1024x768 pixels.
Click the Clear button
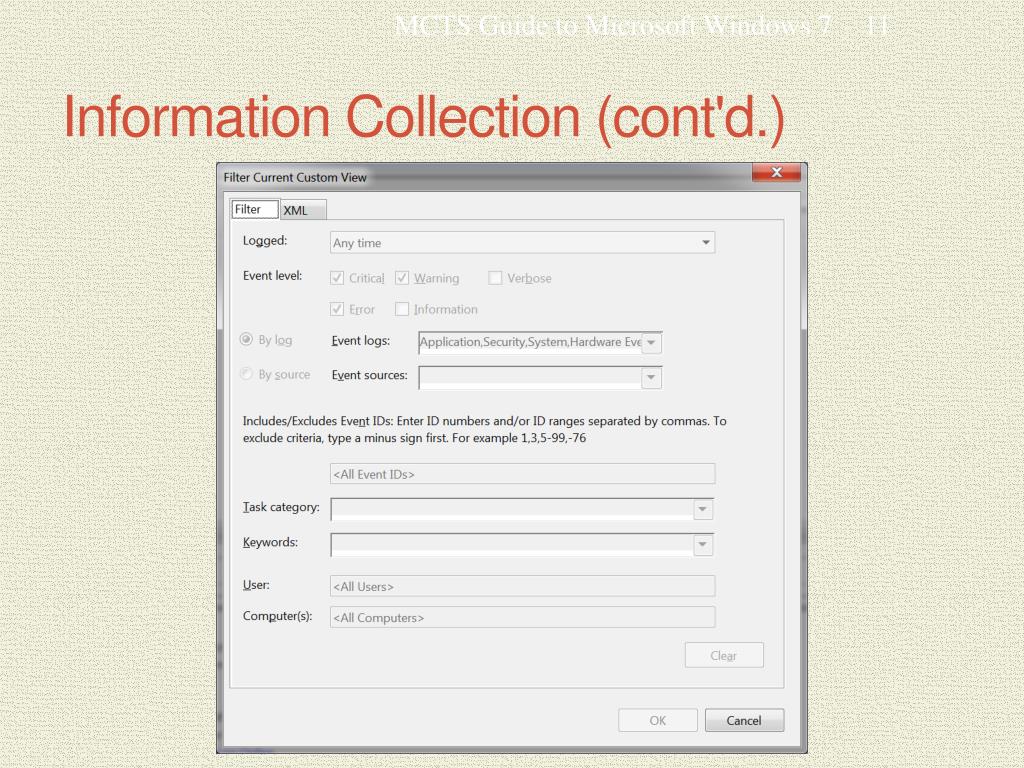pos(724,655)
